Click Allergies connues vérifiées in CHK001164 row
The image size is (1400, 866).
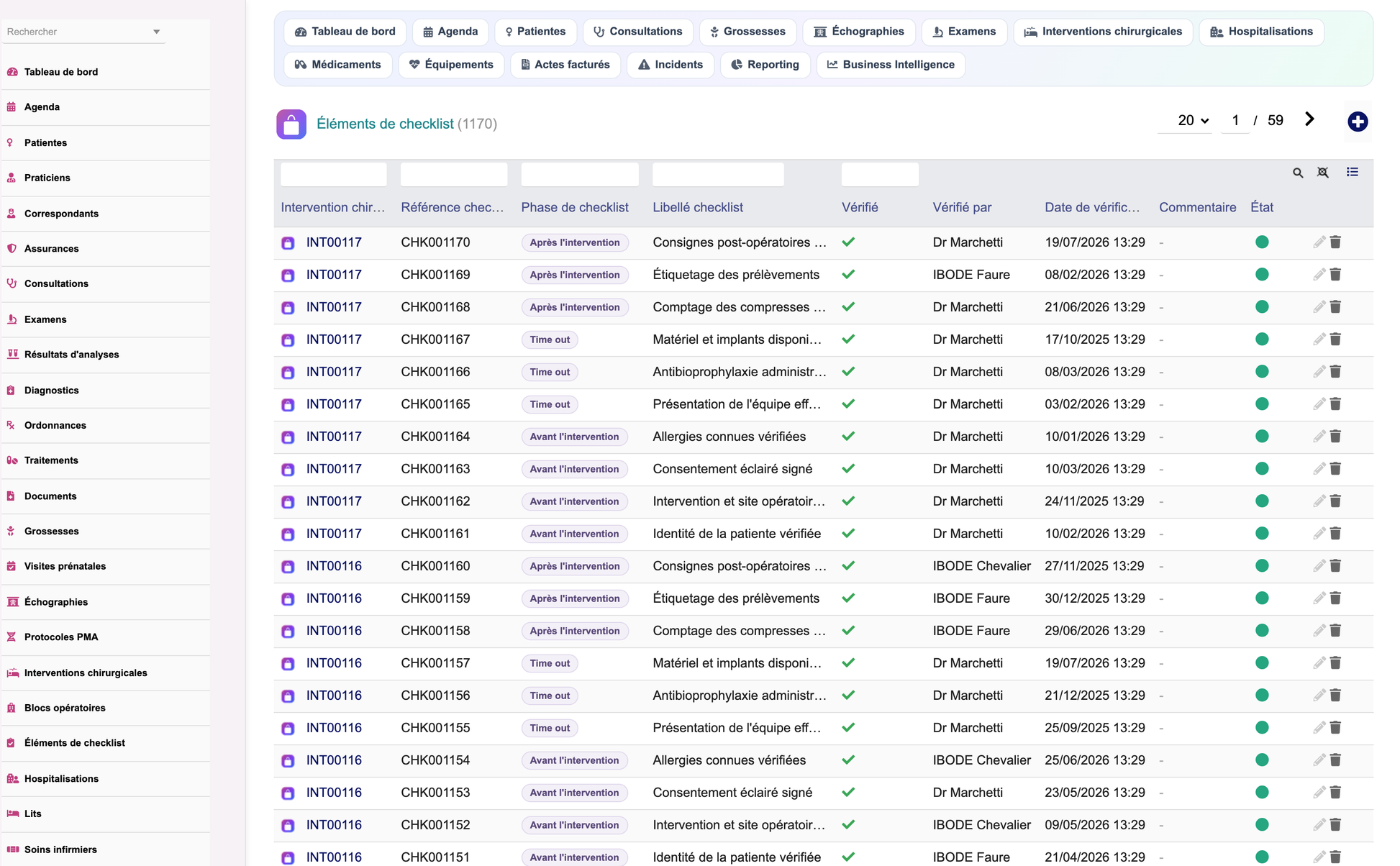[729, 437]
